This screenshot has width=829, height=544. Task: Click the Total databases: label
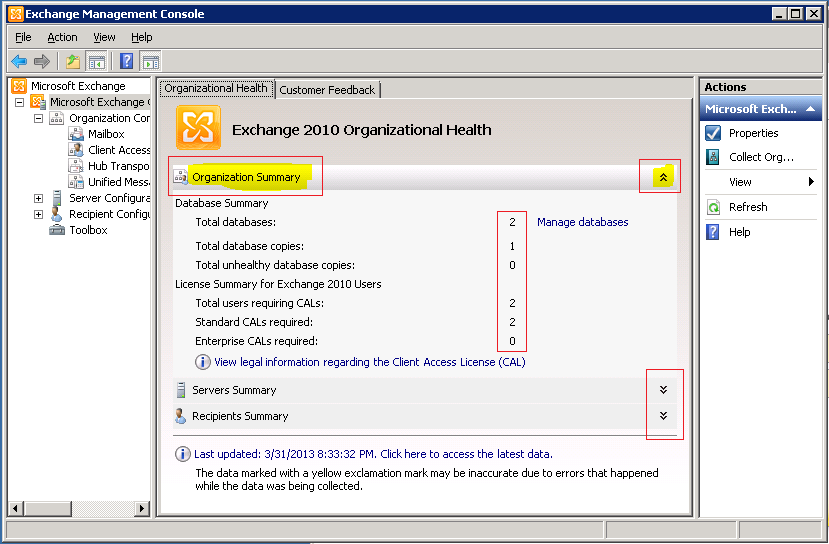coord(236,222)
